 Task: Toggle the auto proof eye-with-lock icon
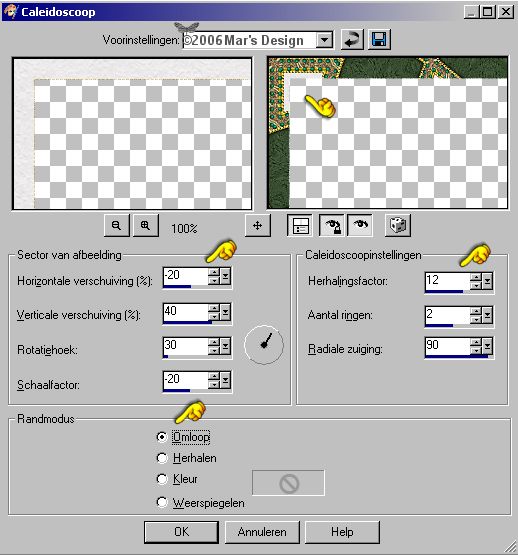click(x=332, y=225)
